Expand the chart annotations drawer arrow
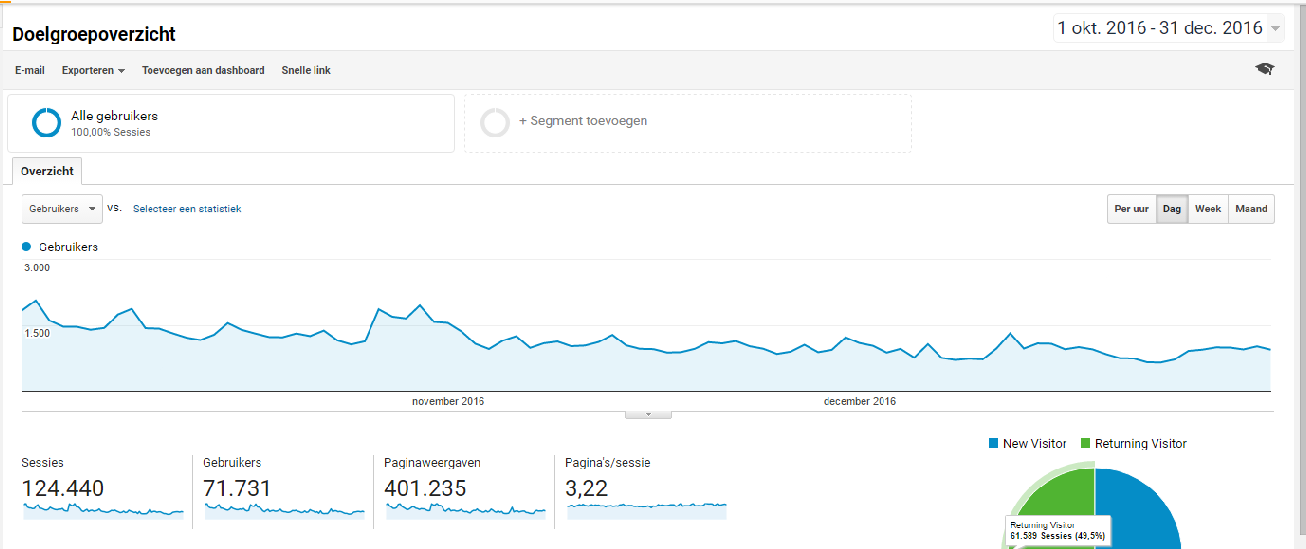 648,413
